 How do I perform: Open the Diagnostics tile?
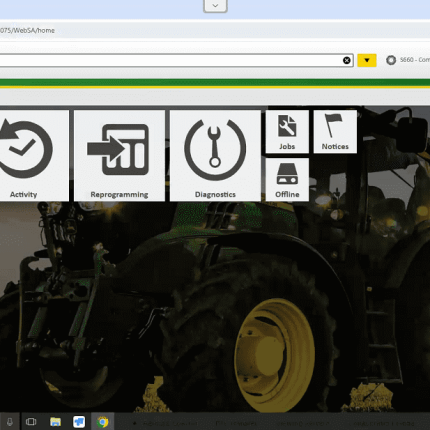[x=215, y=156]
